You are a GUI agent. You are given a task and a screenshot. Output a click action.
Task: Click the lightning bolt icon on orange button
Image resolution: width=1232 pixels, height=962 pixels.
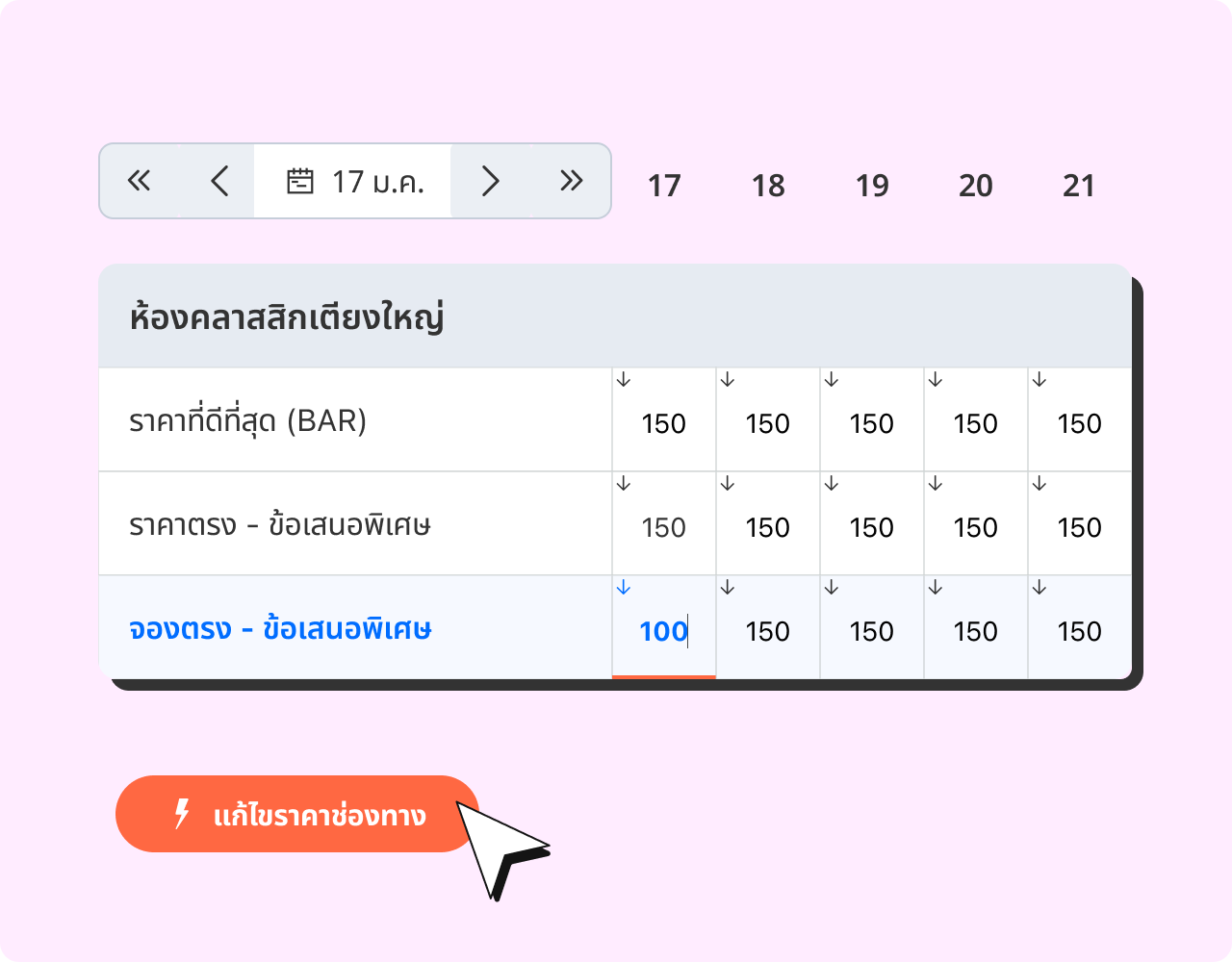tap(181, 814)
